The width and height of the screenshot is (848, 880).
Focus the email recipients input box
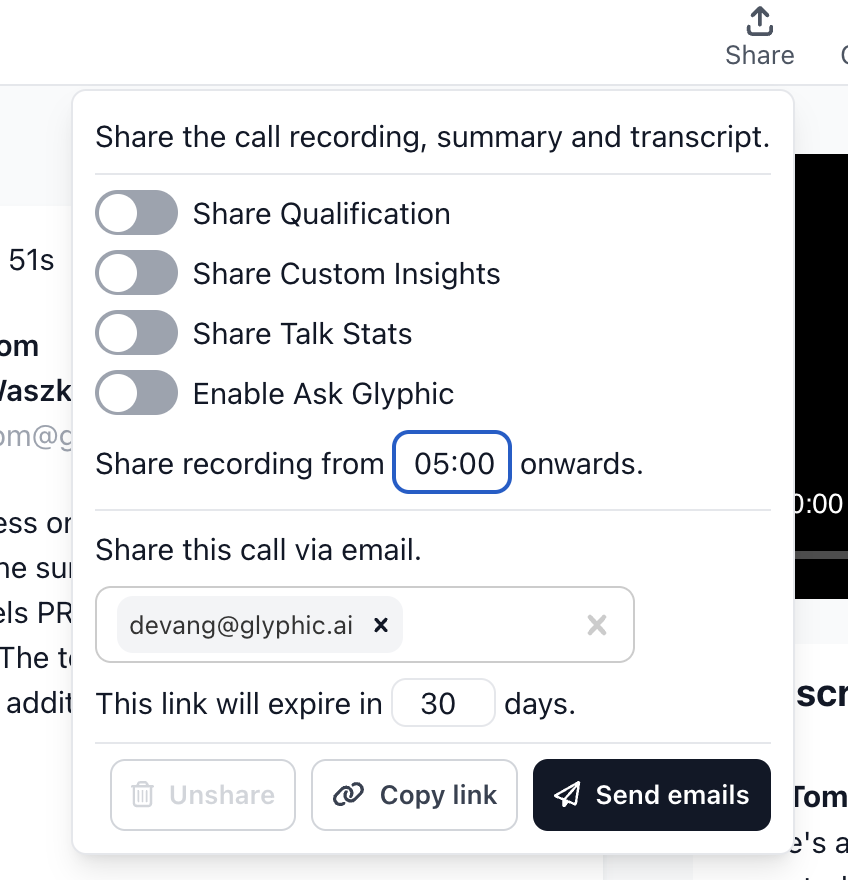click(490, 625)
